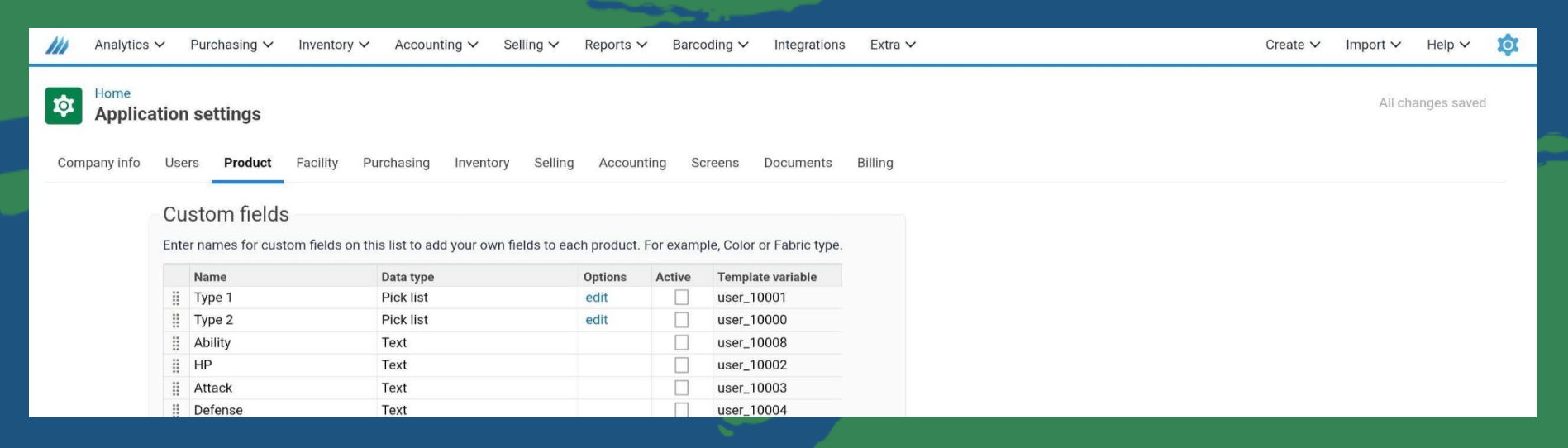Image resolution: width=1568 pixels, height=448 pixels.
Task: Click template variable user_10008
Action: 752,342
